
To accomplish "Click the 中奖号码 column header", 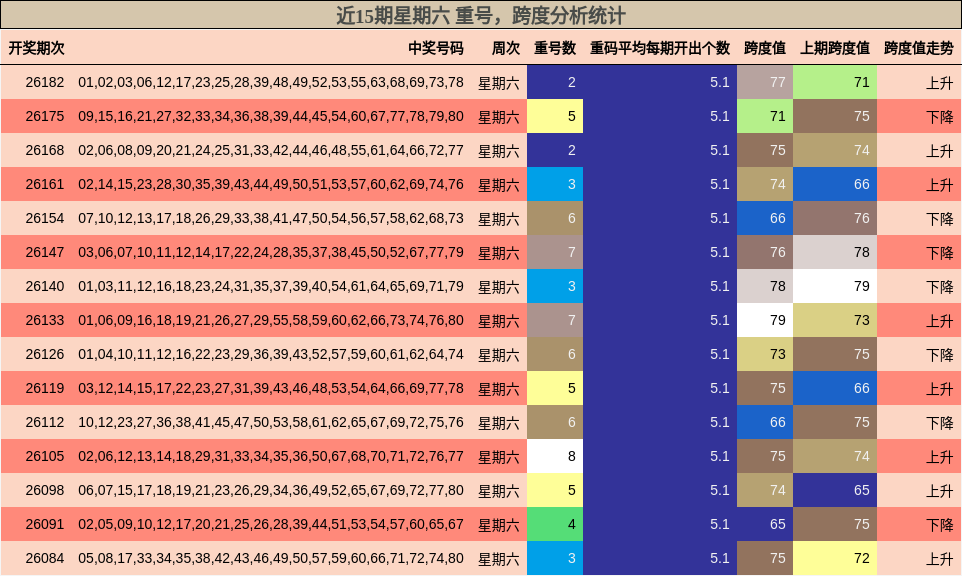I will click(x=436, y=48).
